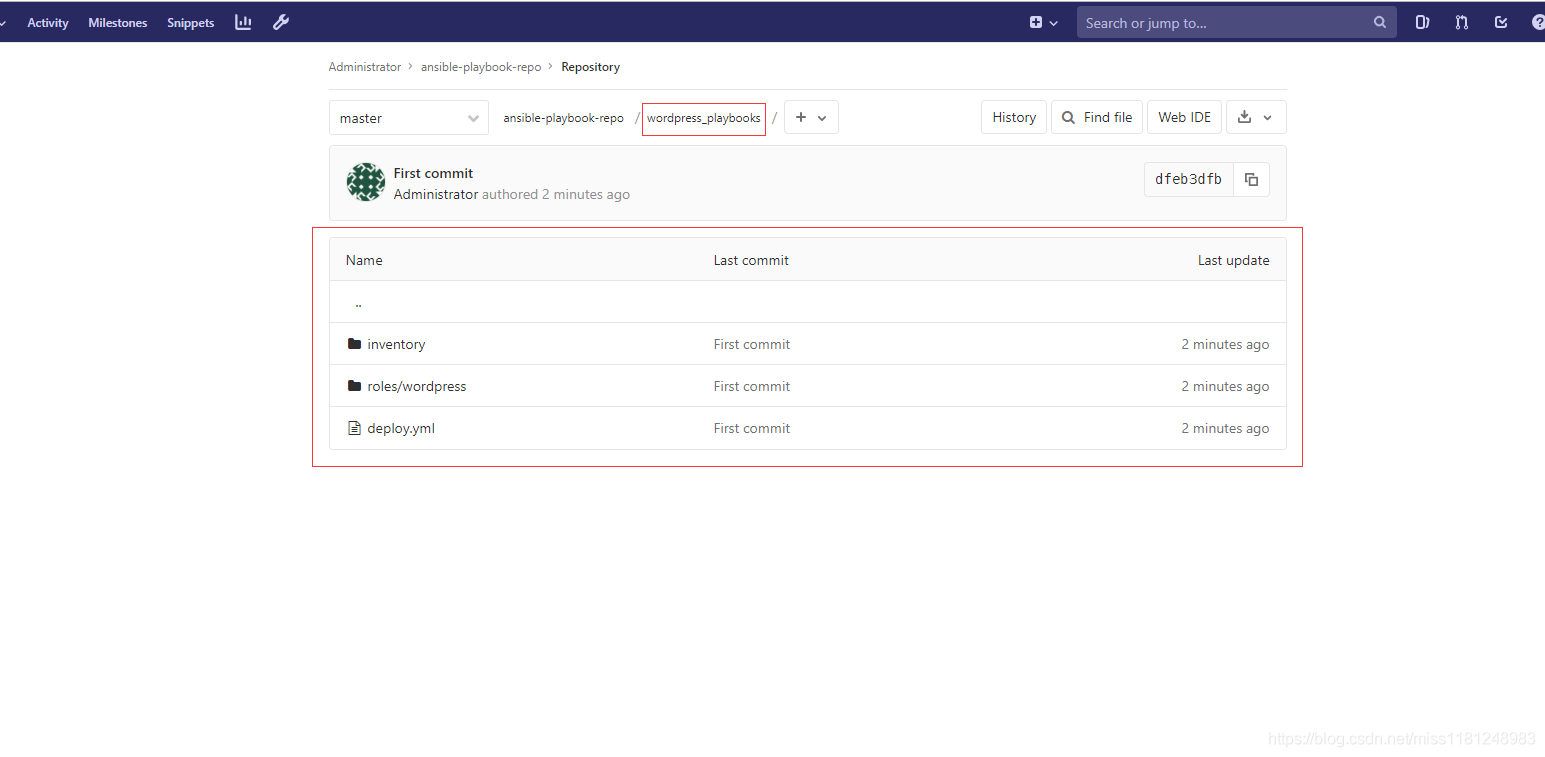The image size is (1545, 757).
Task: Go to ansible-playbook-repo breadcrumb at top
Action: pos(481,67)
